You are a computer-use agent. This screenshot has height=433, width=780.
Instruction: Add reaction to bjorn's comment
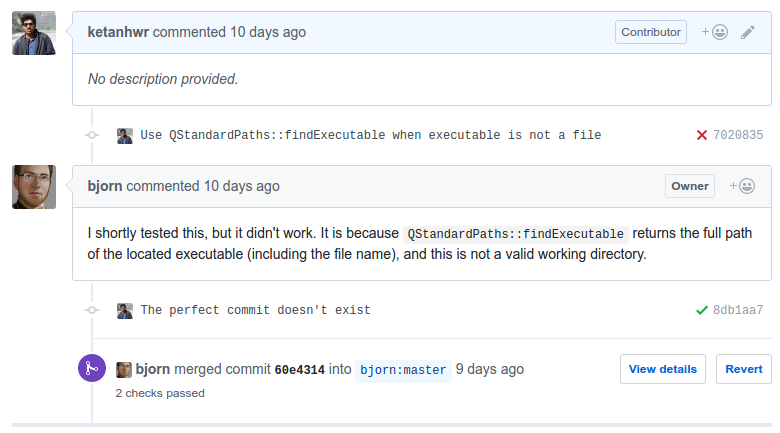(x=742, y=186)
